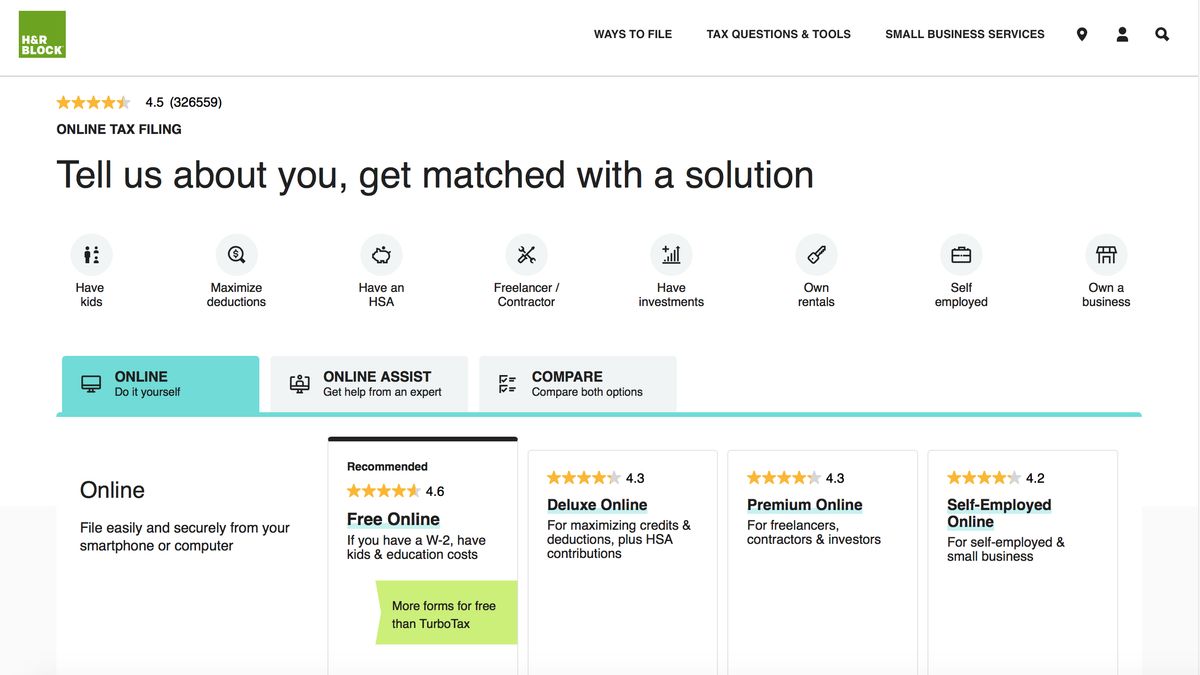Switch to the ONLINE ASSIST tab
The height and width of the screenshot is (675, 1200).
[368, 383]
